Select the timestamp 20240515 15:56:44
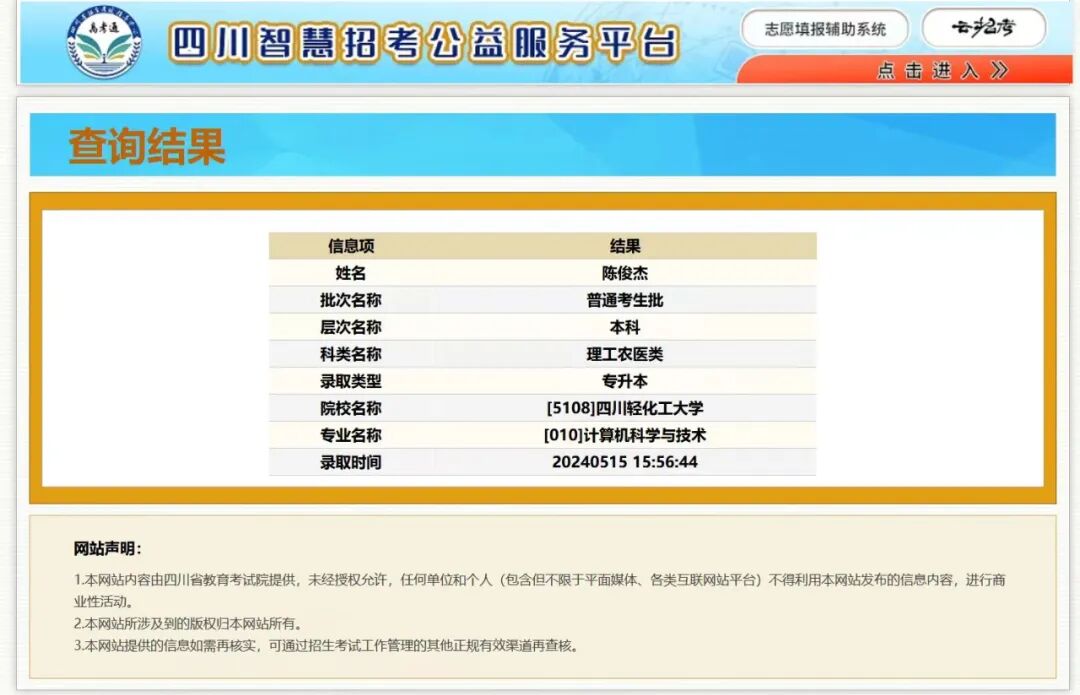Viewport: 1080px width, 695px height. 625,462
